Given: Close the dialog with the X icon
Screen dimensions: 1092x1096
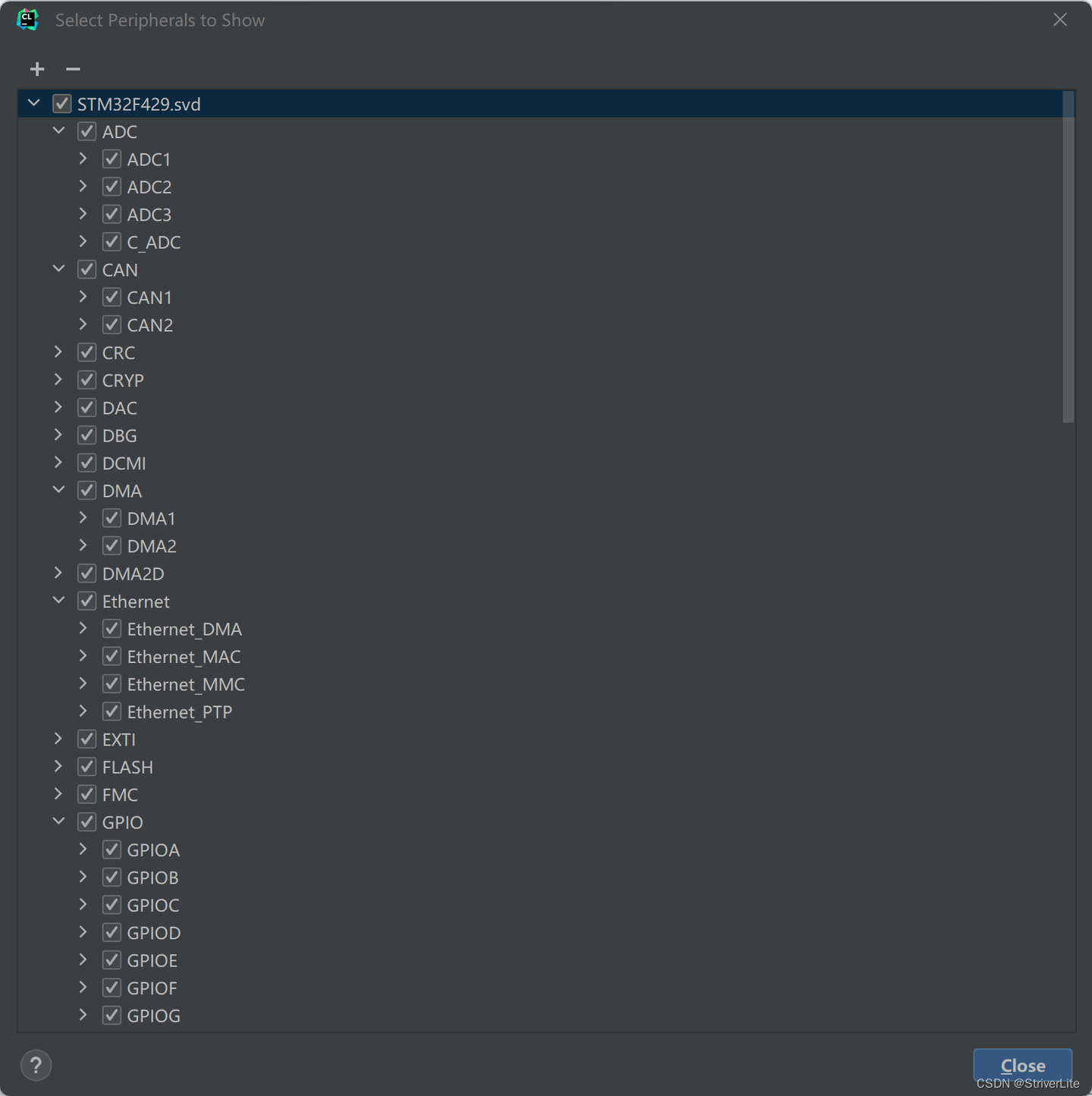Looking at the screenshot, I should (1060, 20).
